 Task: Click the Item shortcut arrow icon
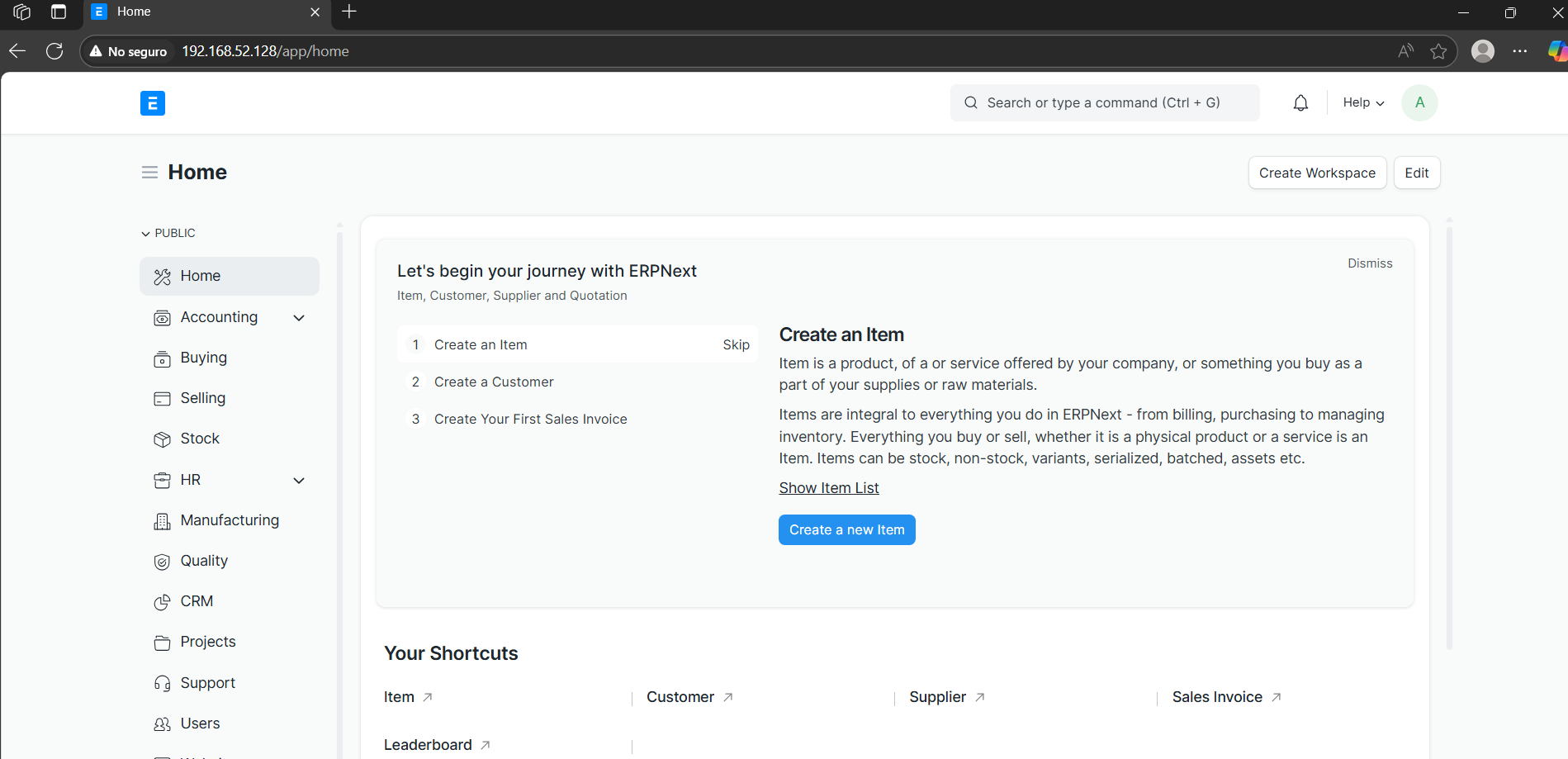[428, 698]
